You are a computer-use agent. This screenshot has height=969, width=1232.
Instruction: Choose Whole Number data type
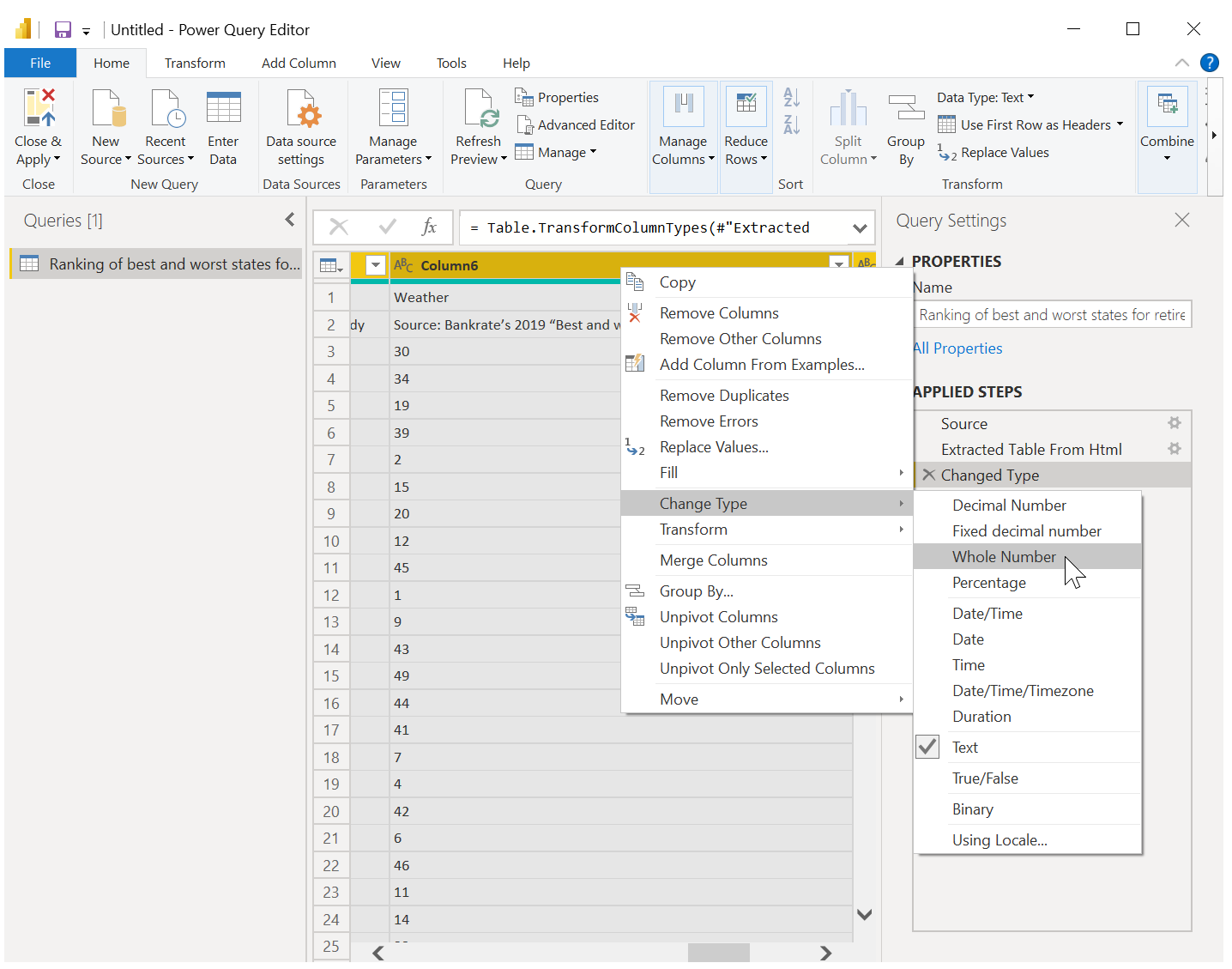pyautogui.click(x=1027, y=557)
